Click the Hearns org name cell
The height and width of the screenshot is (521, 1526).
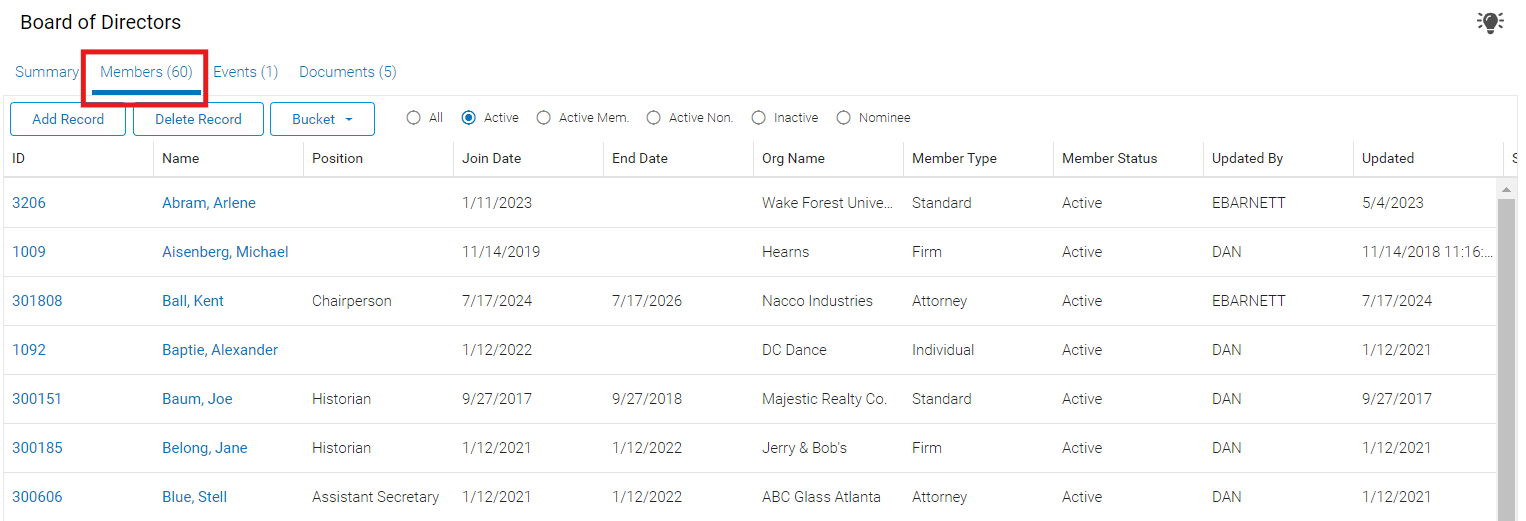point(786,252)
